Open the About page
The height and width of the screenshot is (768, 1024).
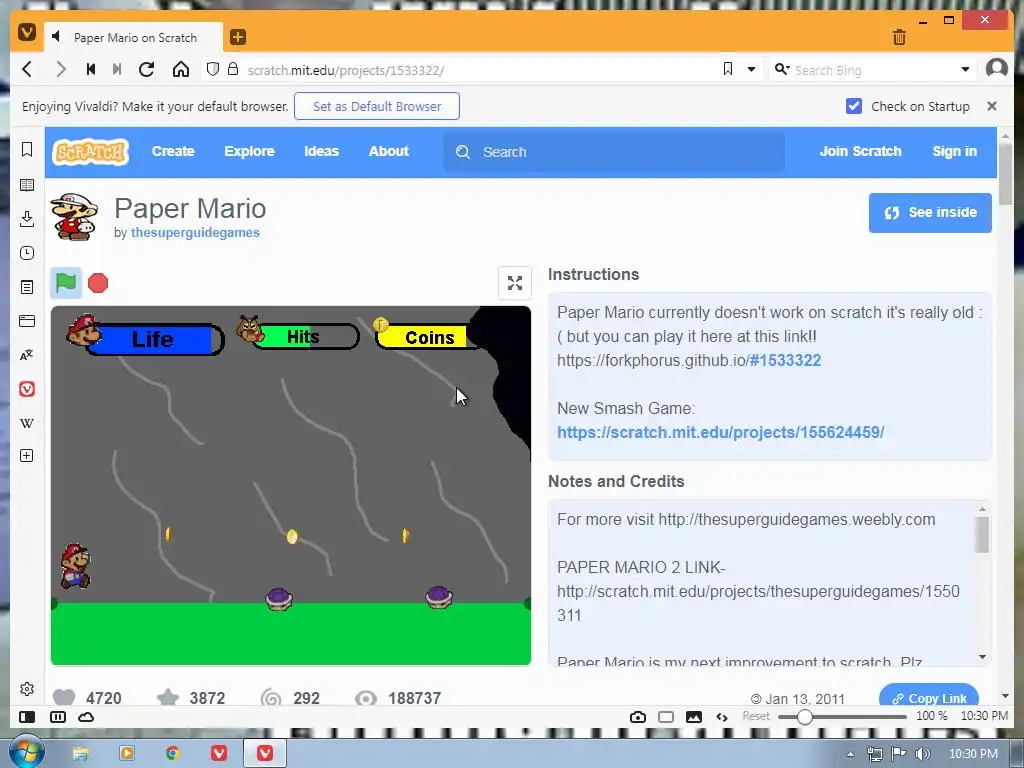[x=389, y=151]
